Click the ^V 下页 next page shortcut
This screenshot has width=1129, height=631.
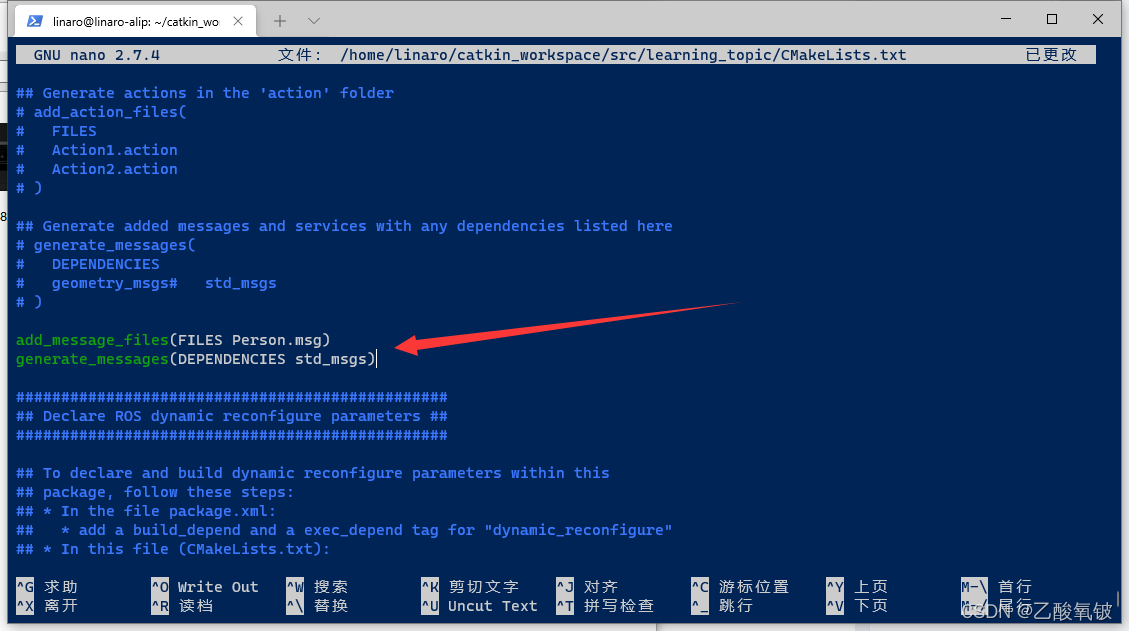coord(857,606)
